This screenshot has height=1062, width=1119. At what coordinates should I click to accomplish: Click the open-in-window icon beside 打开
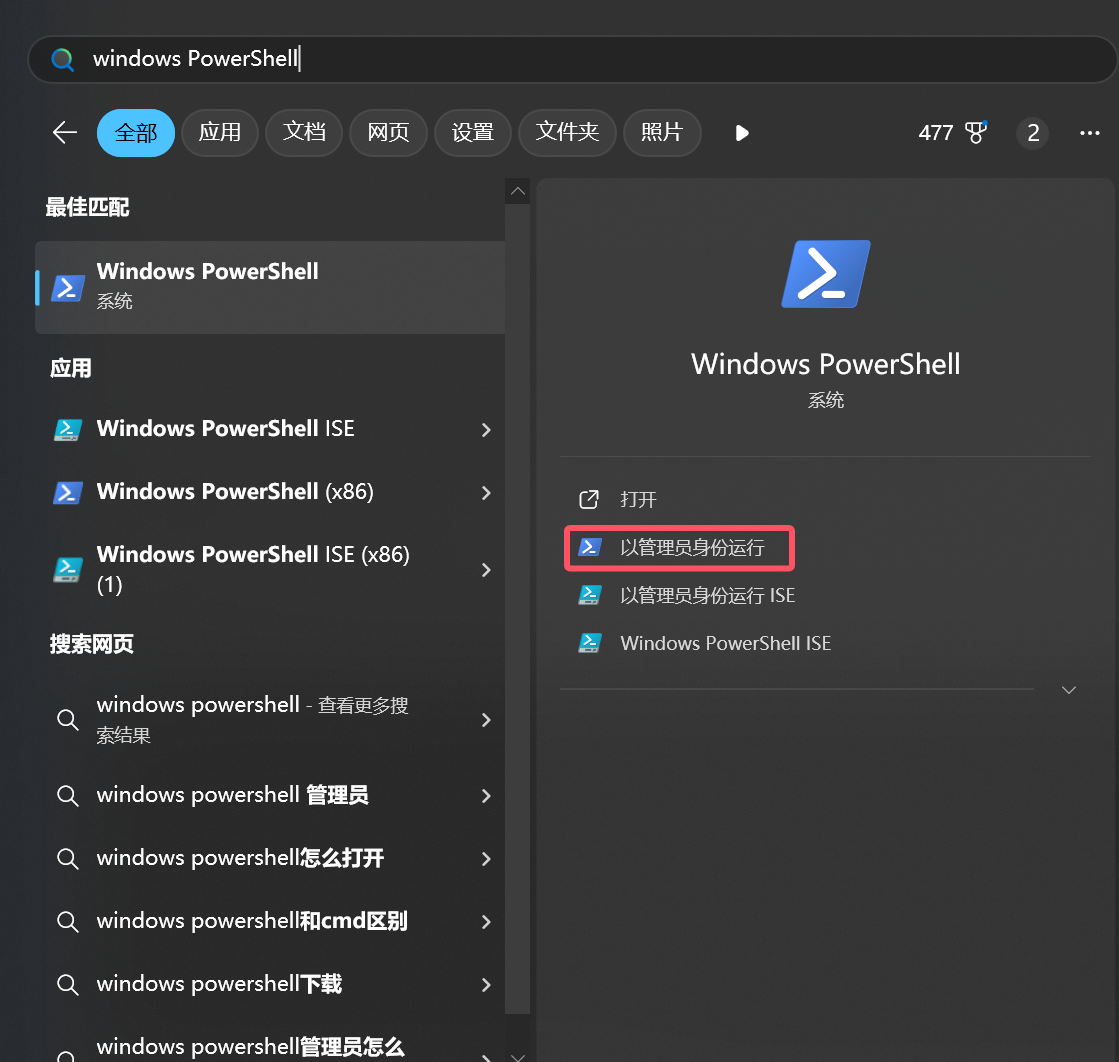point(589,500)
